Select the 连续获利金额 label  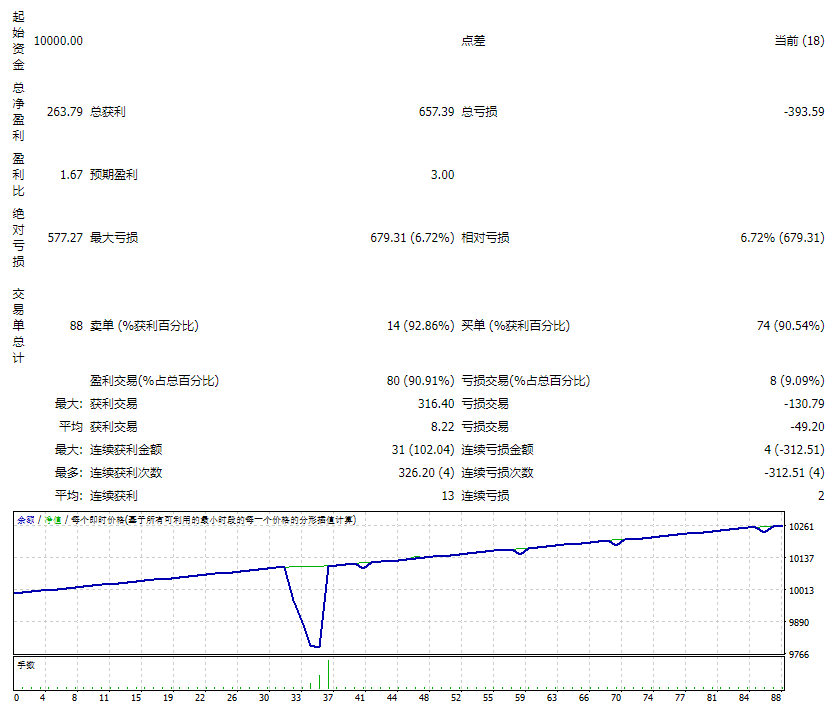pyautogui.click(x=126, y=450)
